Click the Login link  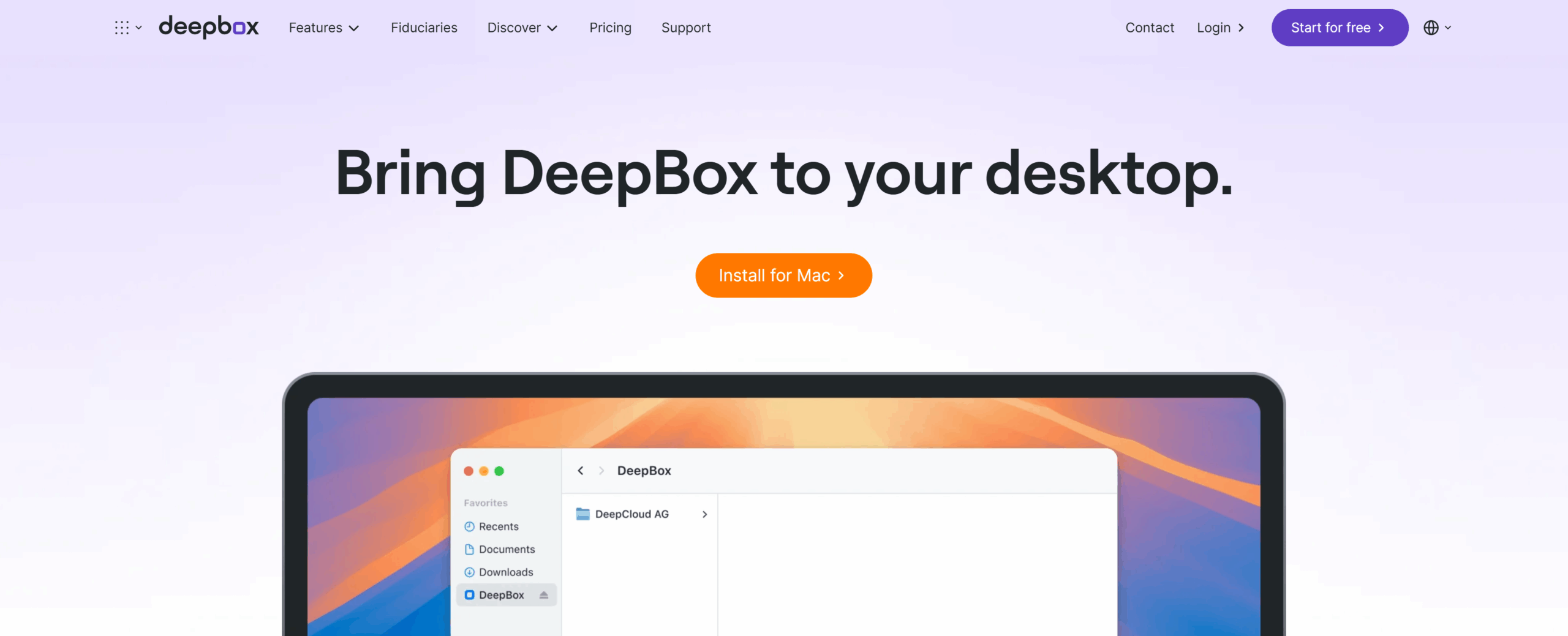pyautogui.click(x=1221, y=28)
